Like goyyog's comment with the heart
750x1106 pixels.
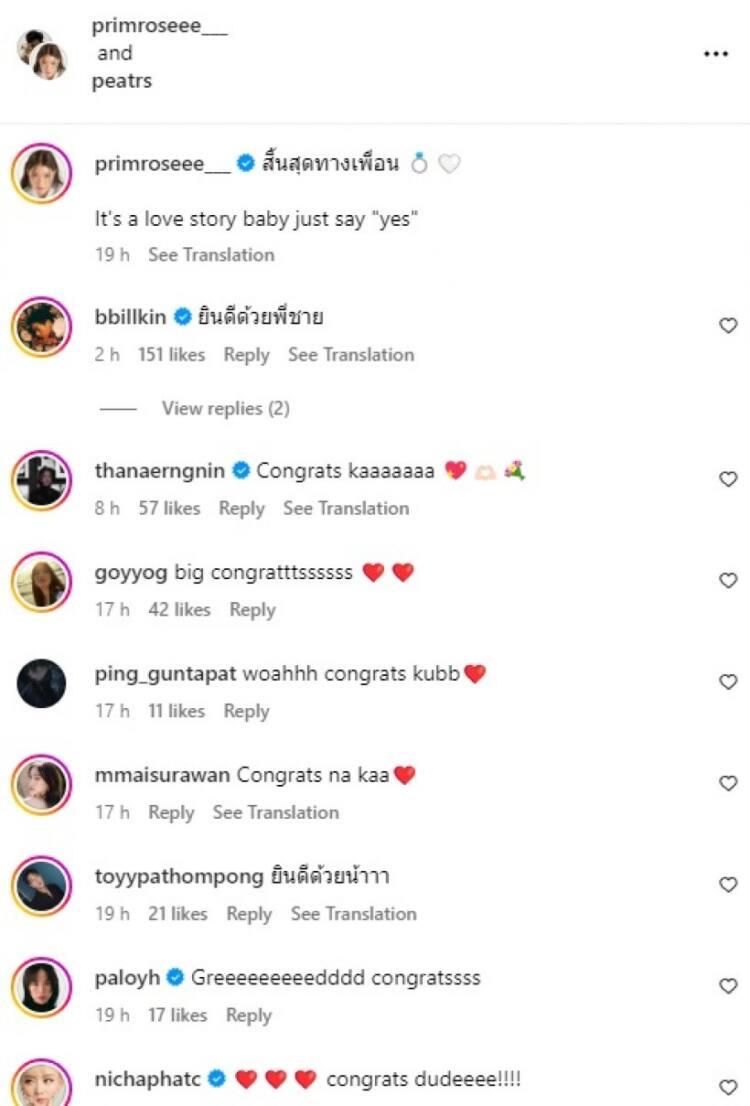[728, 580]
